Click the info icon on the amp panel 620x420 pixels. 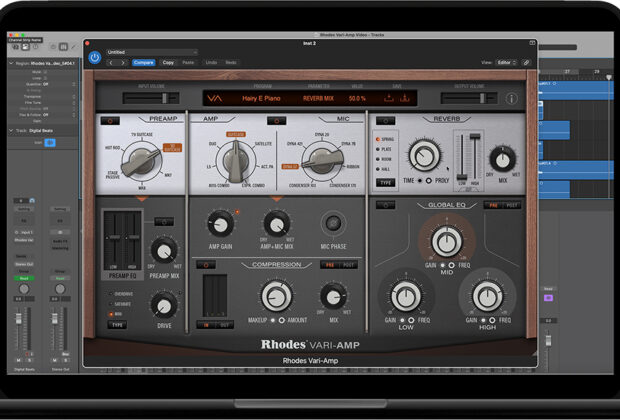point(512,99)
